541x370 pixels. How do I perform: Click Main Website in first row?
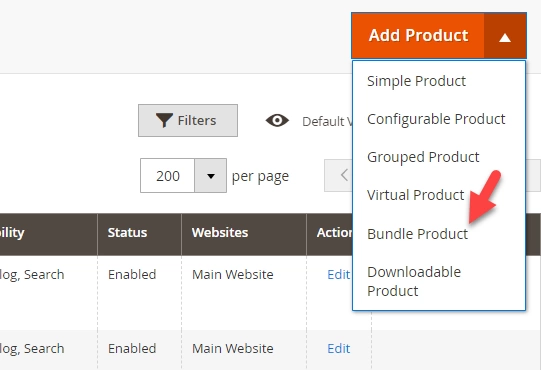233,275
